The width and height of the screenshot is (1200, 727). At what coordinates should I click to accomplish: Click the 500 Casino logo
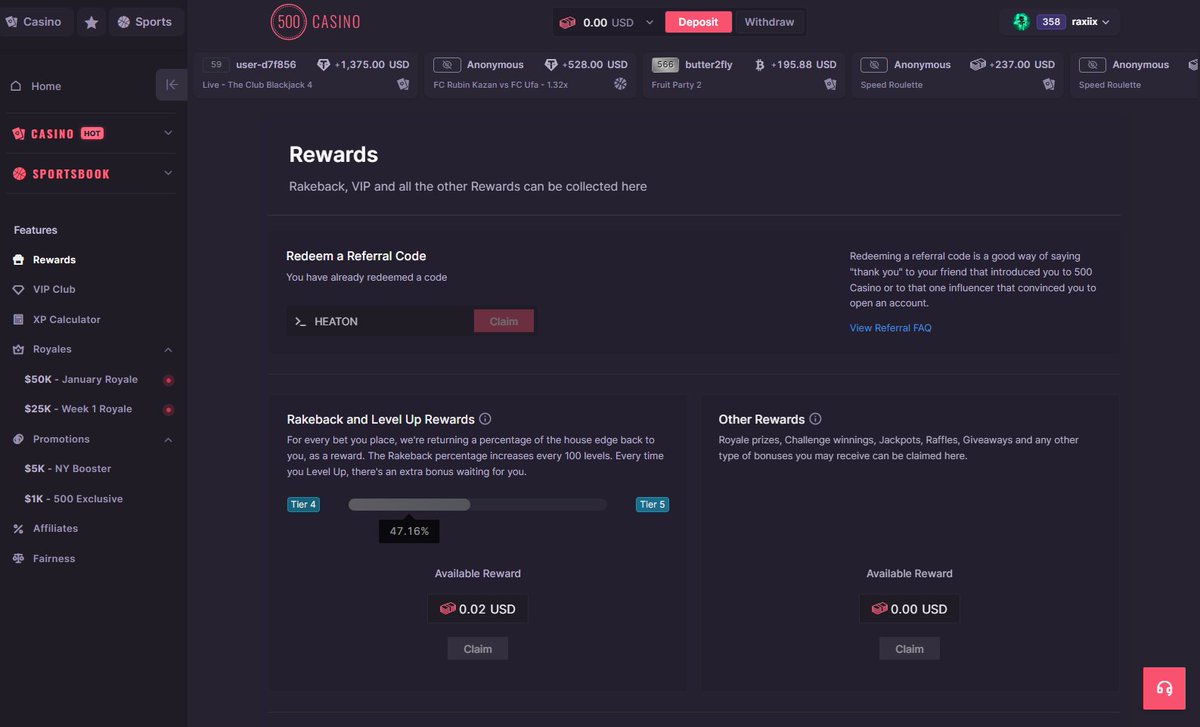click(315, 22)
